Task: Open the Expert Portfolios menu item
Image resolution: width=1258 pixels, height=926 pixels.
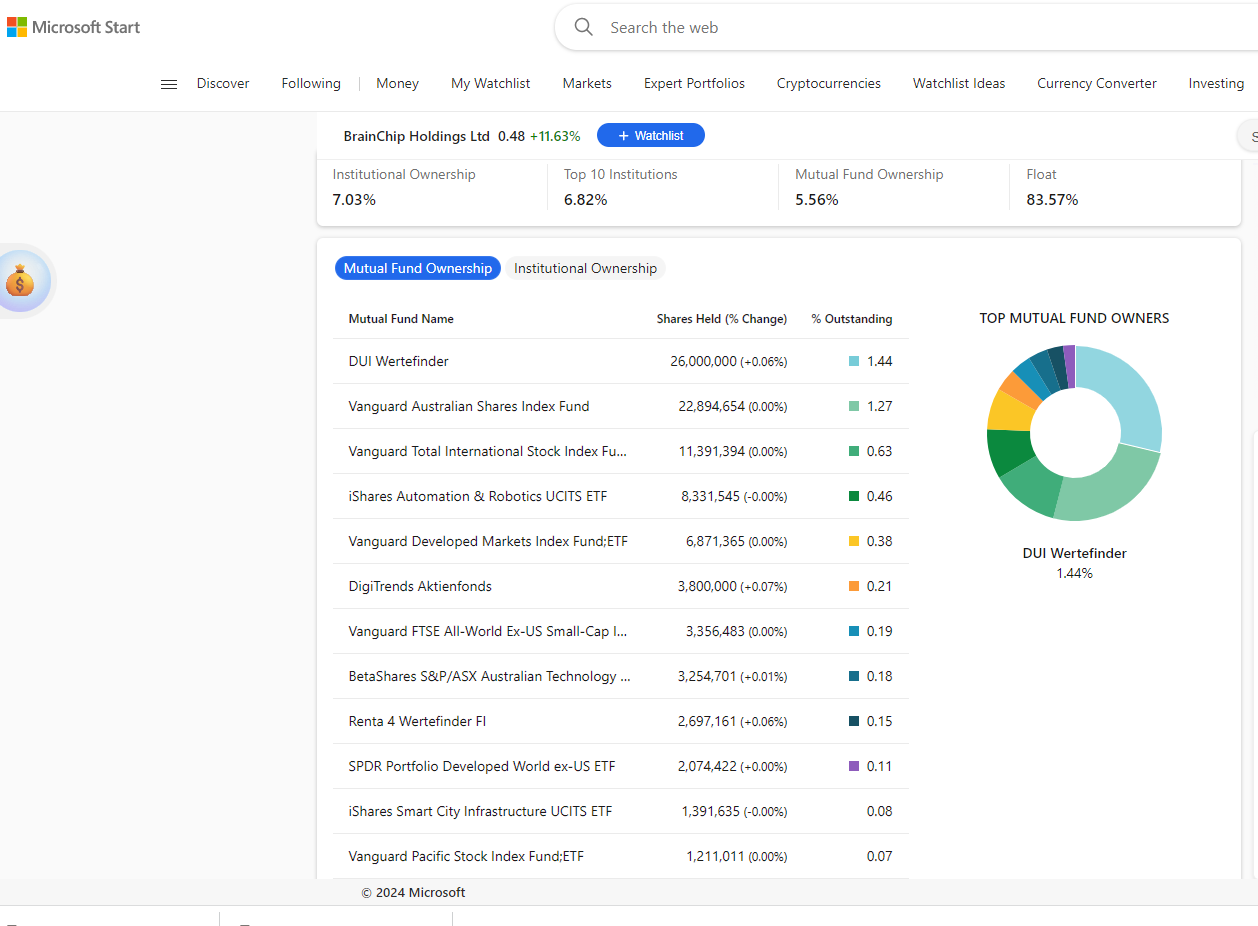Action: (x=694, y=84)
